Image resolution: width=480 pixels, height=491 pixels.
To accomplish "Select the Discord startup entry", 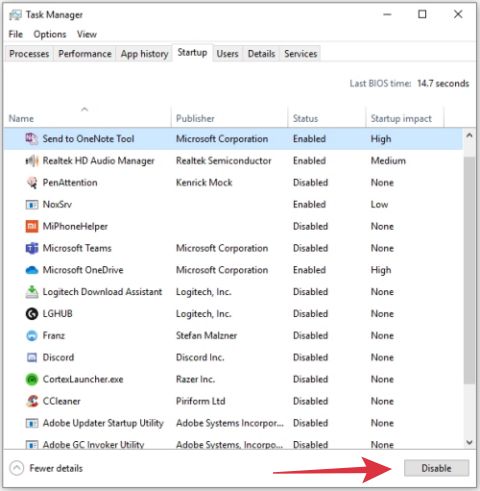I will point(233,357).
